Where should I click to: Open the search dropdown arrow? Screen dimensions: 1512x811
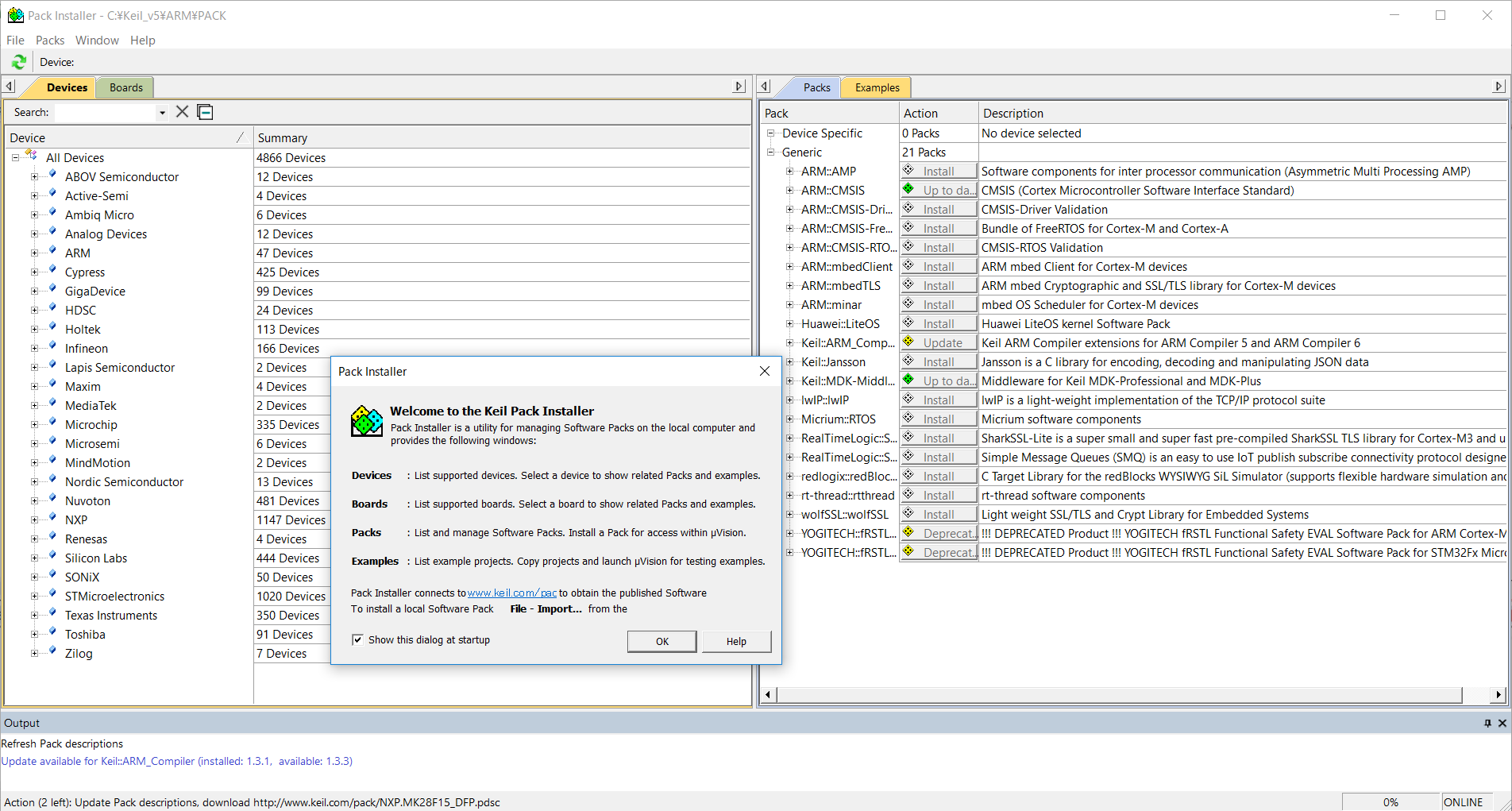[x=162, y=113]
